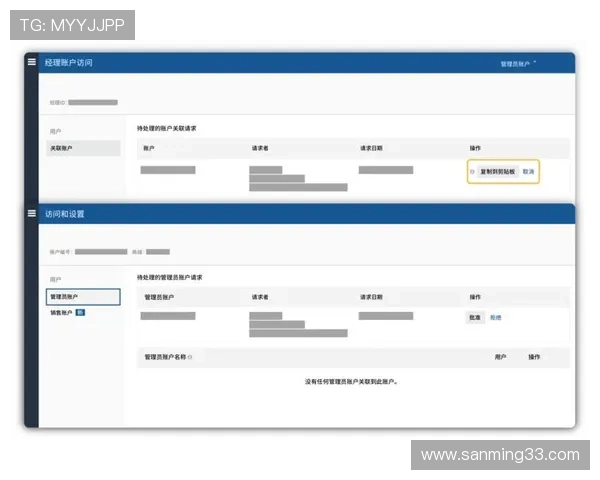Viewport: 600px width, 480px height.
Task: Expand the 管理员账户 dropdown at top right
Action: (x=518, y=63)
